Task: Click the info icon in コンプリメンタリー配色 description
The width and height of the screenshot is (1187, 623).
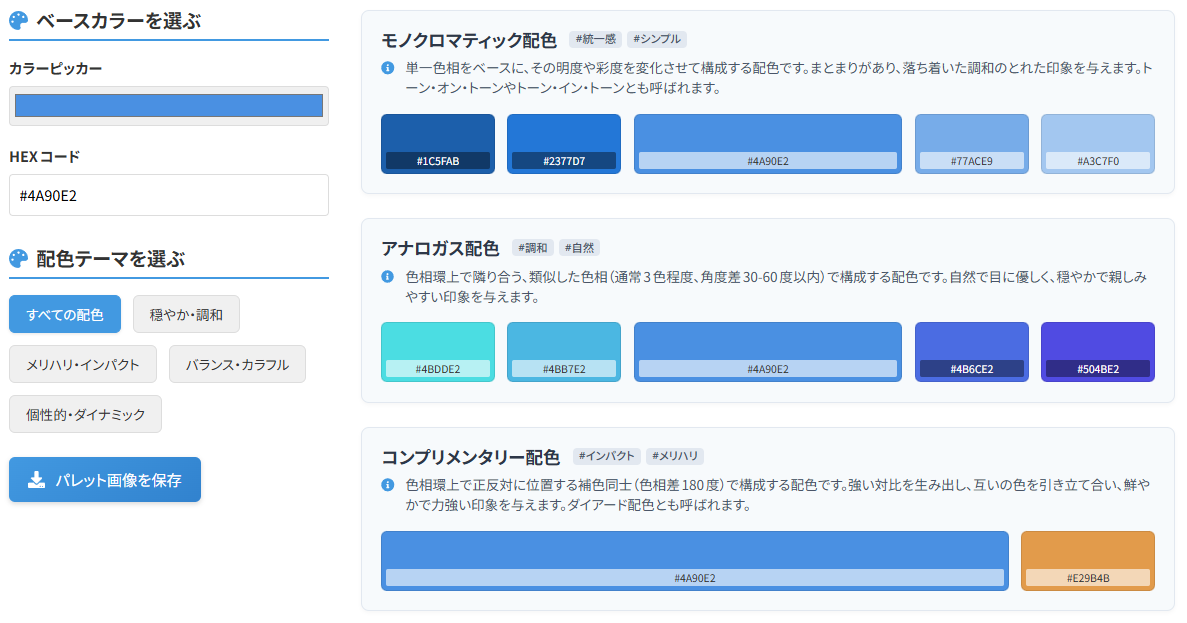Action: 388,485
